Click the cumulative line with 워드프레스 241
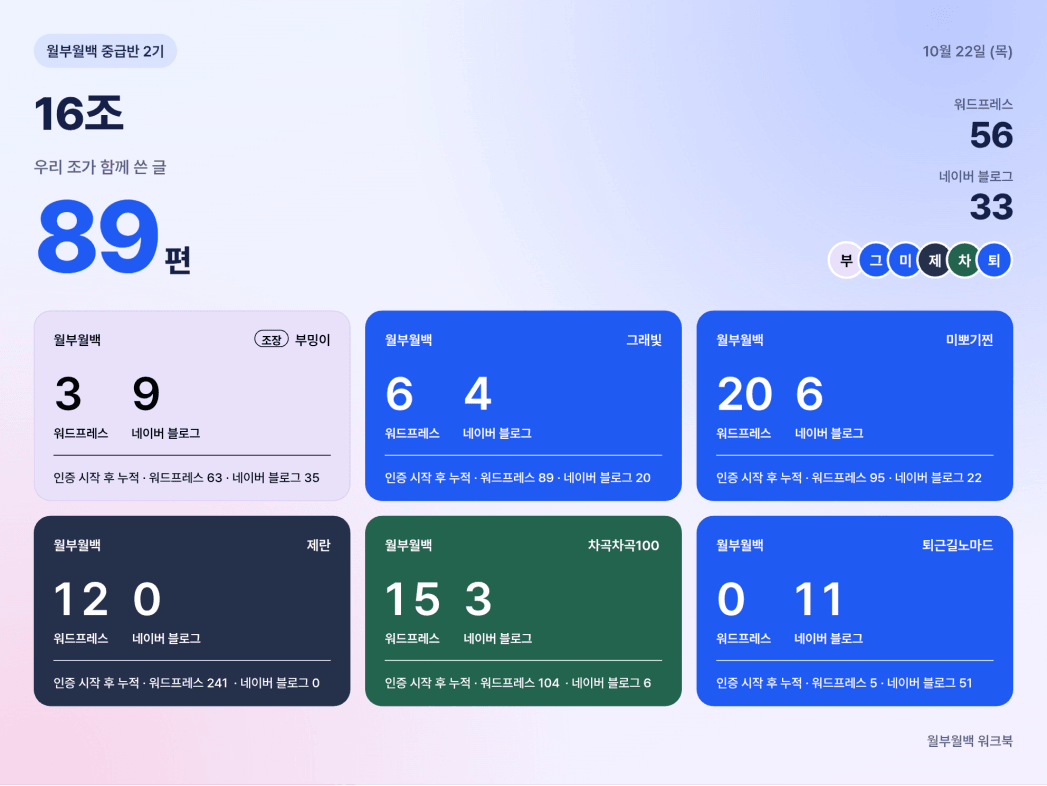 [x=186, y=682]
